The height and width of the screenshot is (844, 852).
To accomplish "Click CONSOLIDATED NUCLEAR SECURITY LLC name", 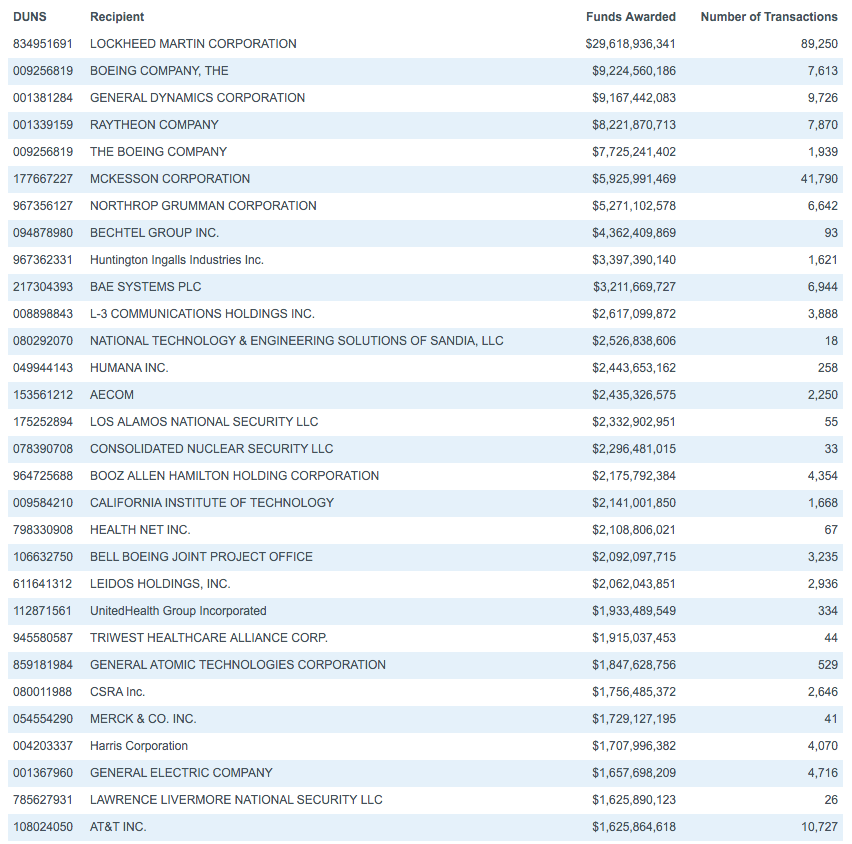I will click(211, 449).
